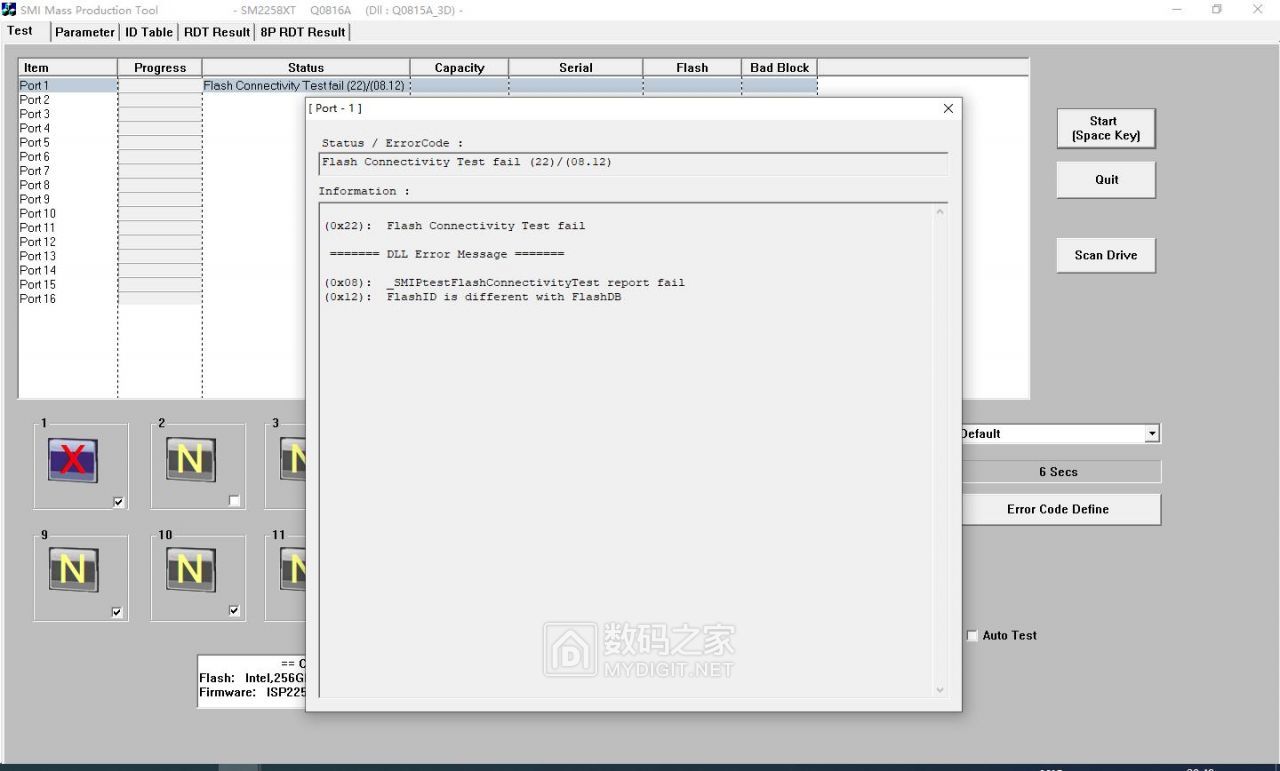Close the Port - 1 error dialog
The width and height of the screenshot is (1280, 771).
948,108
